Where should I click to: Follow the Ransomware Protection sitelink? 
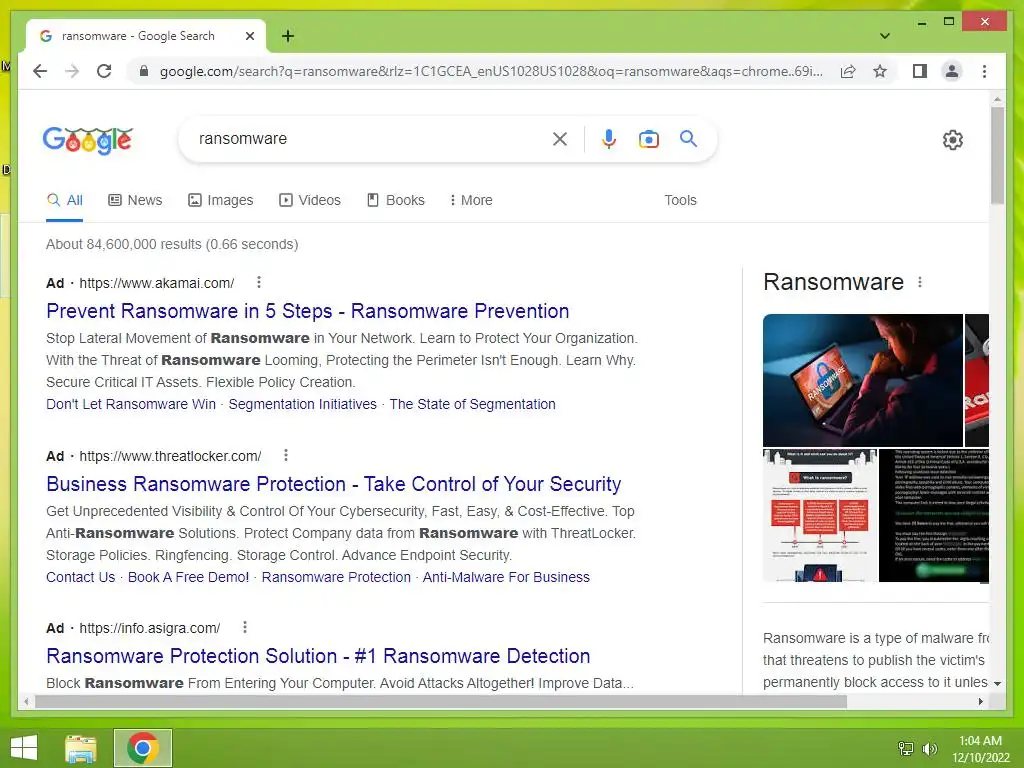[x=336, y=577]
